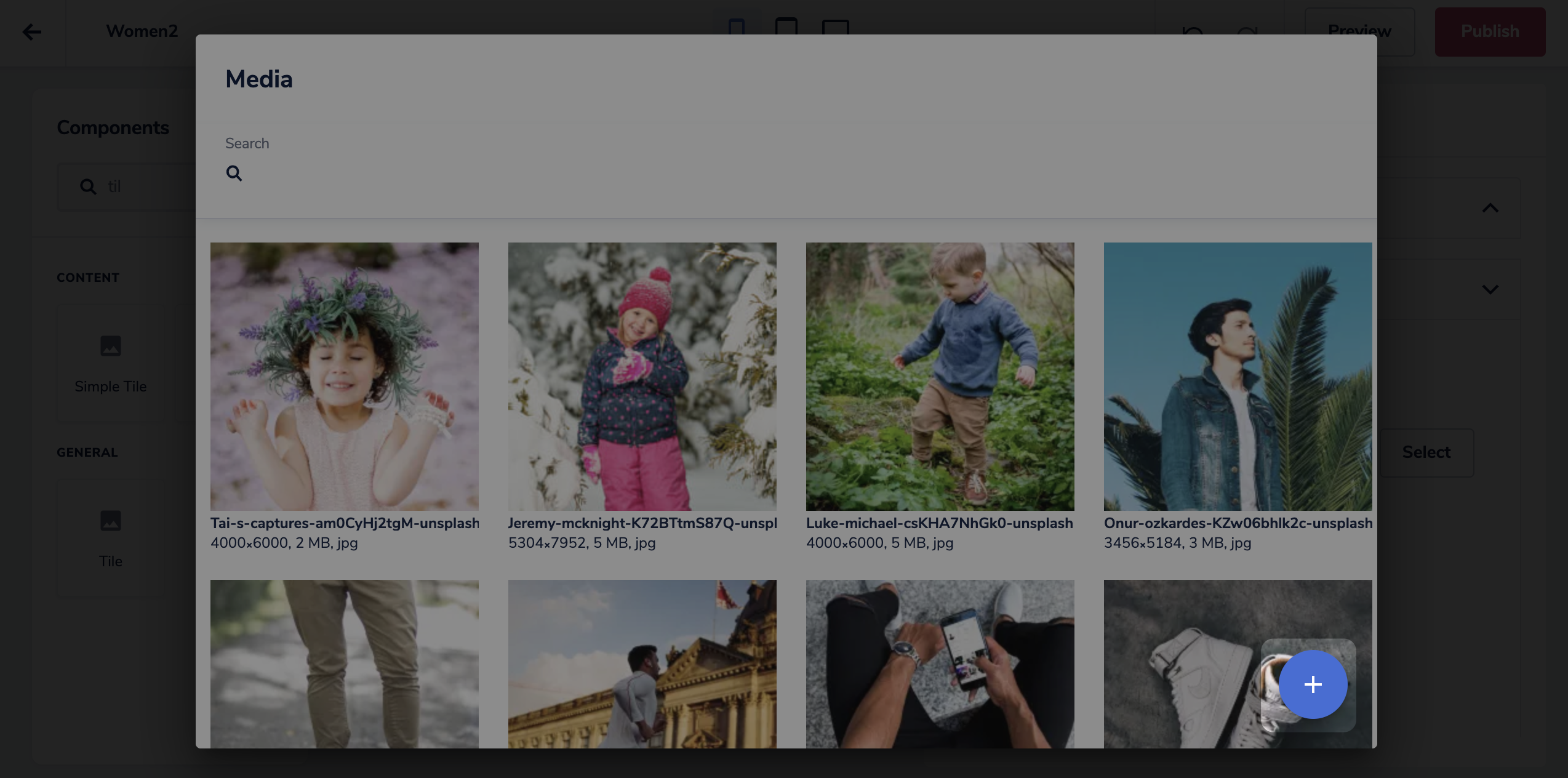This screenshot has height=778, width=1568.
Task: Click the Simple Tile image icon
Action: tap(111, 346)
